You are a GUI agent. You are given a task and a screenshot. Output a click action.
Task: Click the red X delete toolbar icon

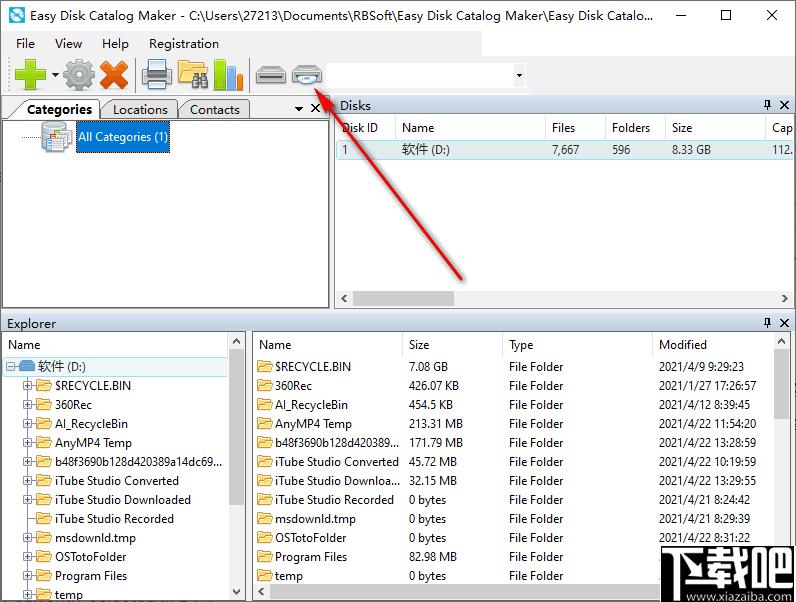114,75
